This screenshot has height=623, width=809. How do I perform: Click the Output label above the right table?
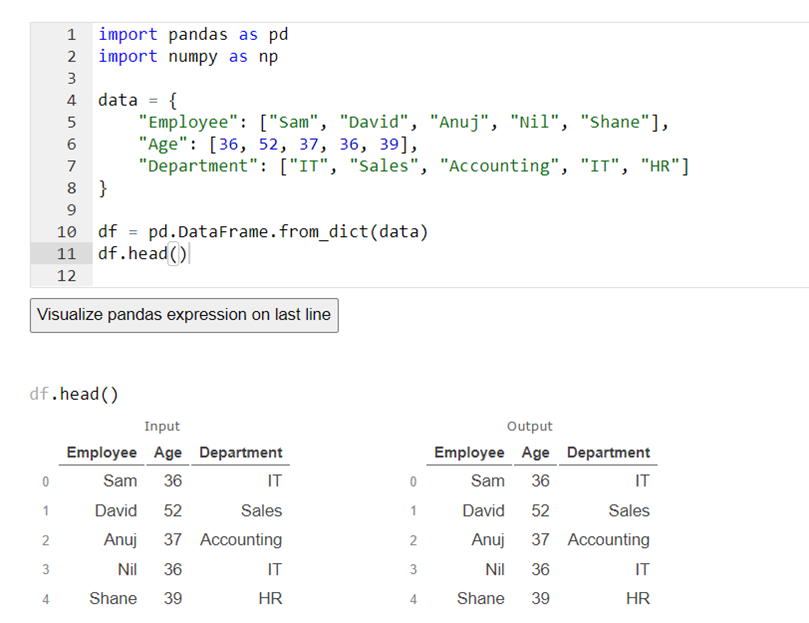click(529, 426)
